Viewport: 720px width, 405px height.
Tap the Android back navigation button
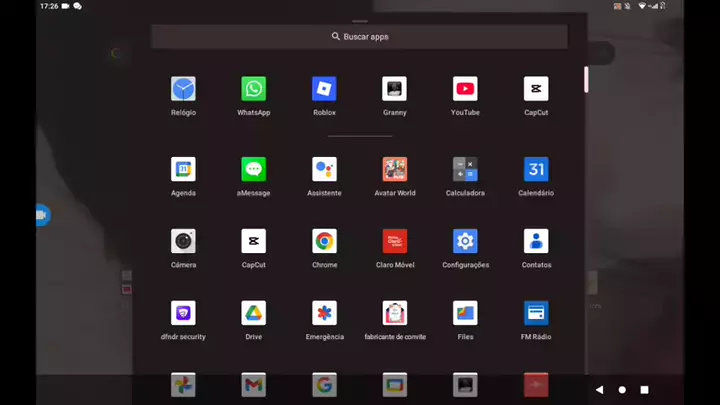pyautogui.click(x=599, y=389)
